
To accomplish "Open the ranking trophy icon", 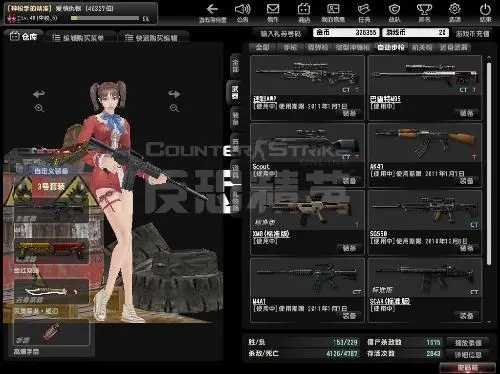I will (424, 9).
